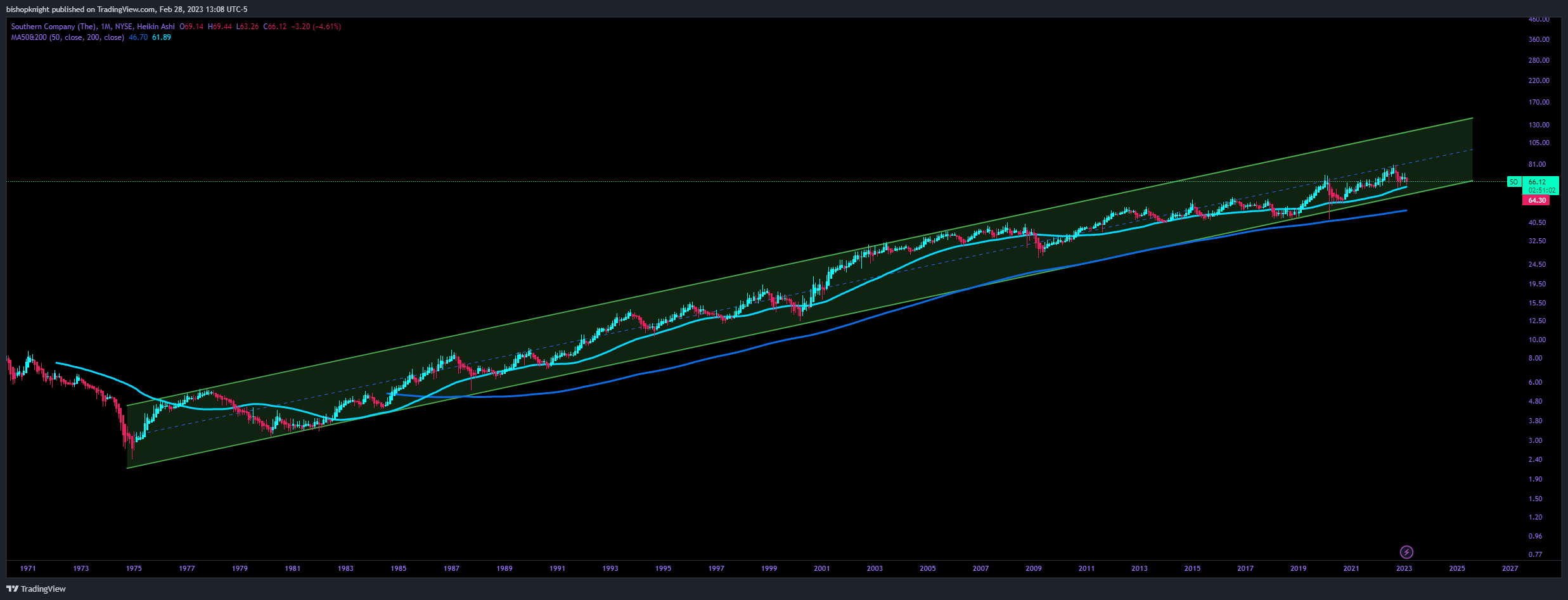Click the TradingView logo at bottom left
Image resolution: width=1568 pixels, height=600 pixels.
[36, 589]
